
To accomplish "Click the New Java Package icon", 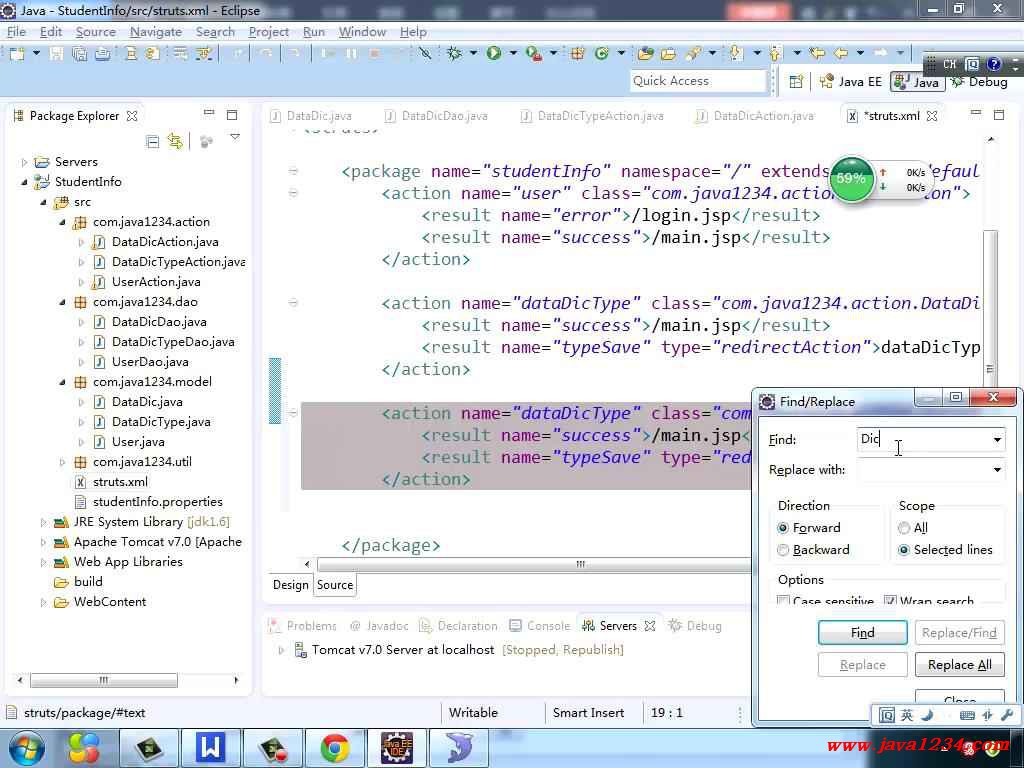I will [577, 54].
